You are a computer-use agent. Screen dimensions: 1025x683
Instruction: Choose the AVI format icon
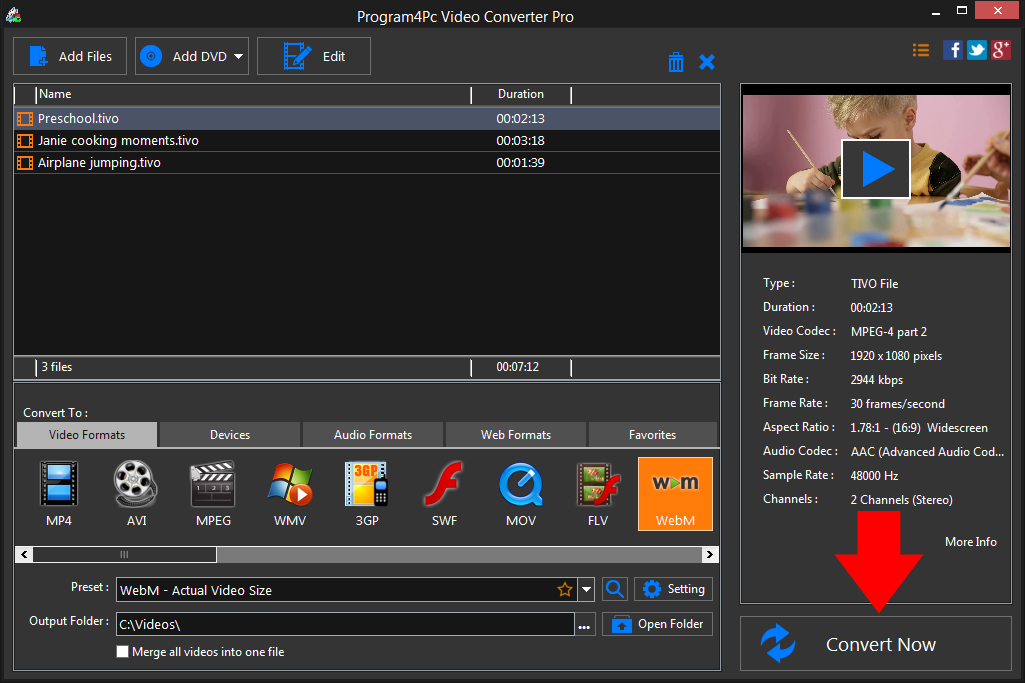tap(136, 493)
